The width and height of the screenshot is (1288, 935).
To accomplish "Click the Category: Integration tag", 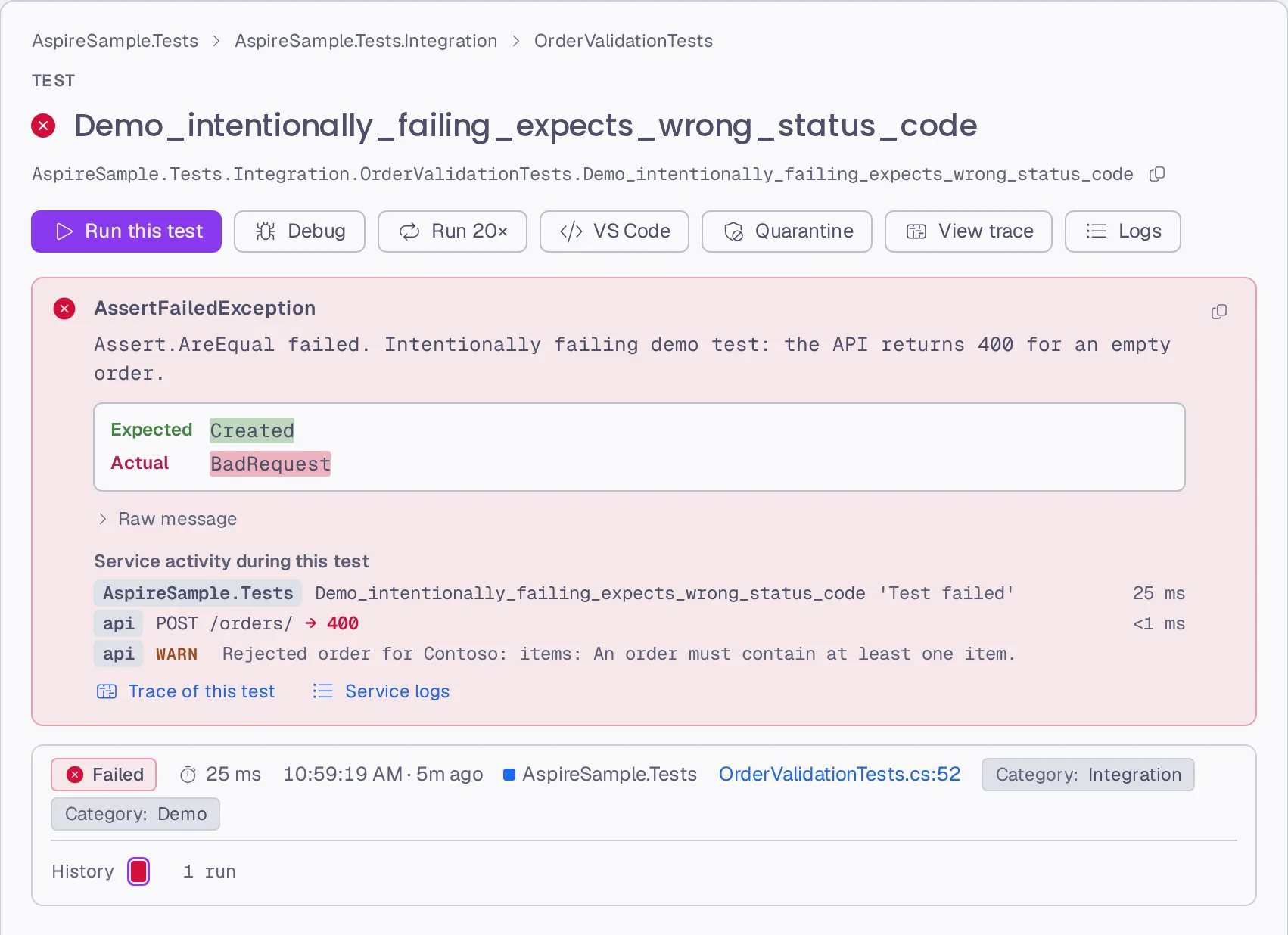I will click(x=1088, y=775).
